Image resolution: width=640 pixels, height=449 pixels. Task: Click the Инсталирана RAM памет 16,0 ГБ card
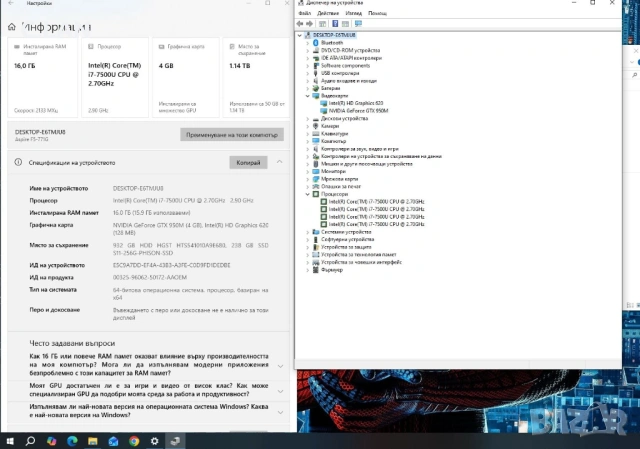click(42, 78)
